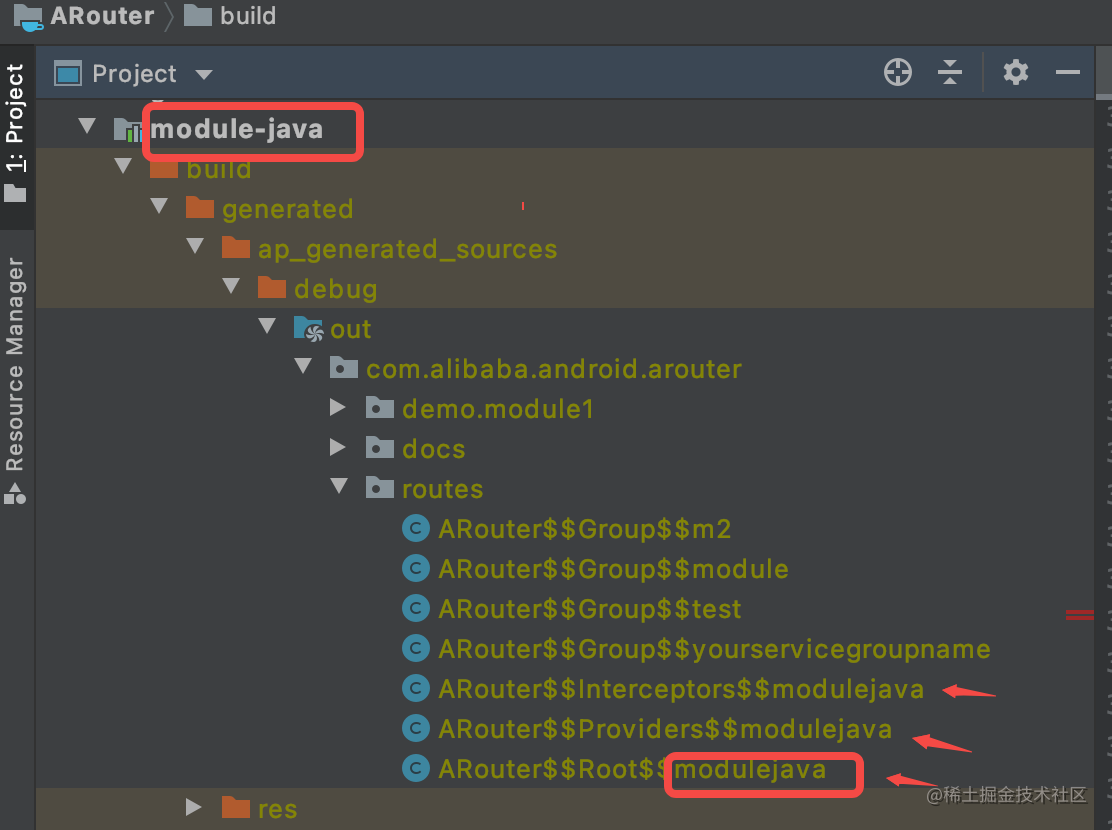Open the Project panel settings gear
The height and width of the screenshot is (830, 1112).
[1016, 72]
